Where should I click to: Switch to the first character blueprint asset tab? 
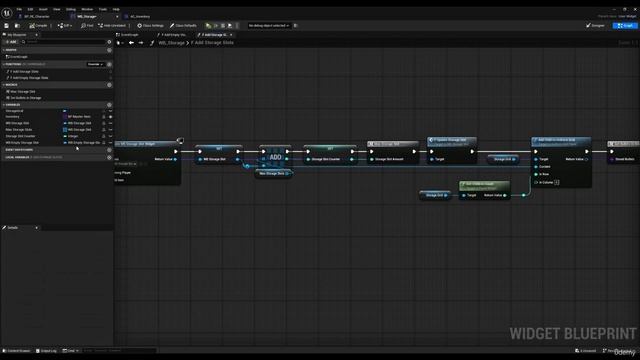tap(37, 17)
